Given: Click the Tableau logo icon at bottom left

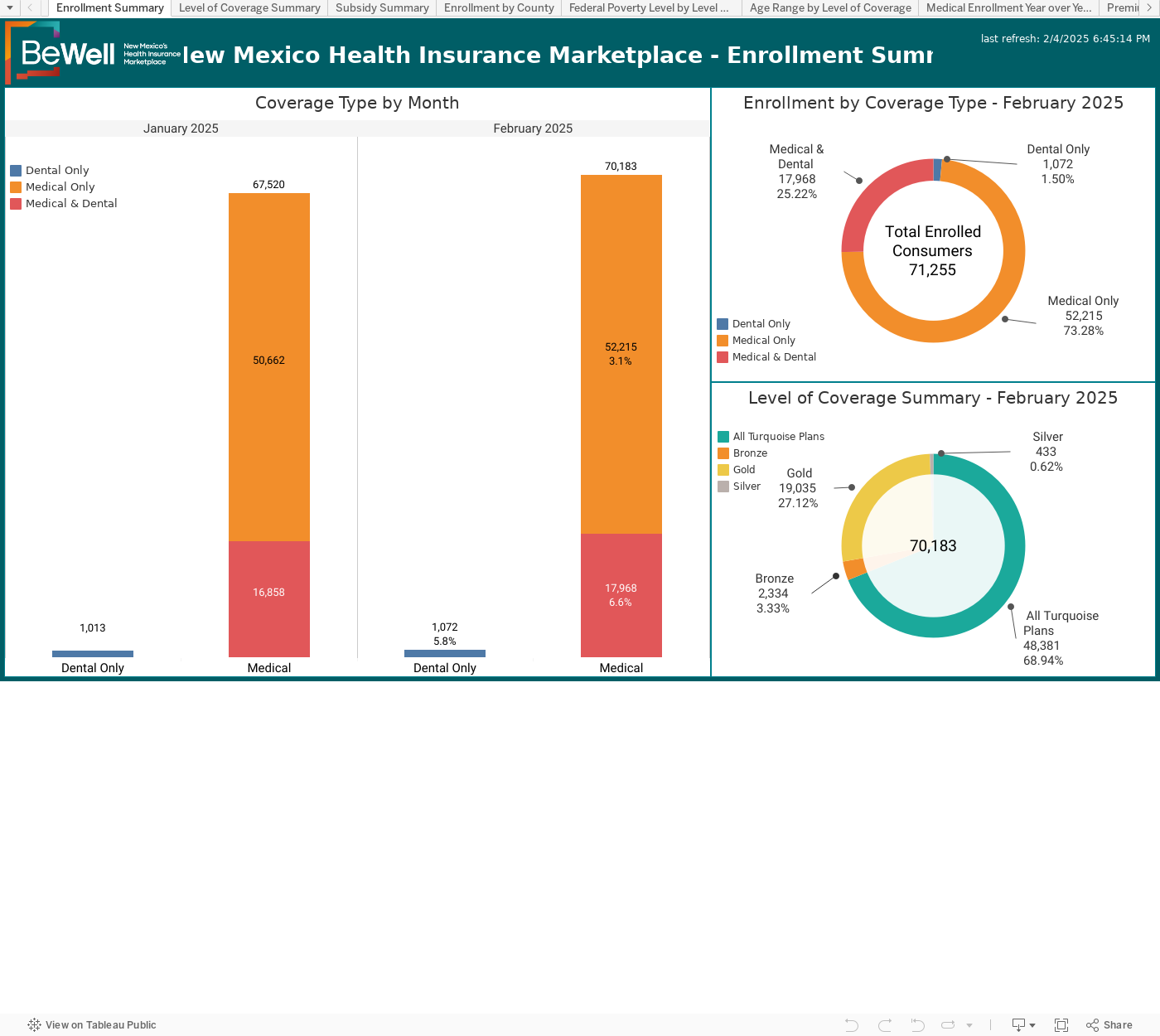Looking at the screenshot, I should point(34,1025).
